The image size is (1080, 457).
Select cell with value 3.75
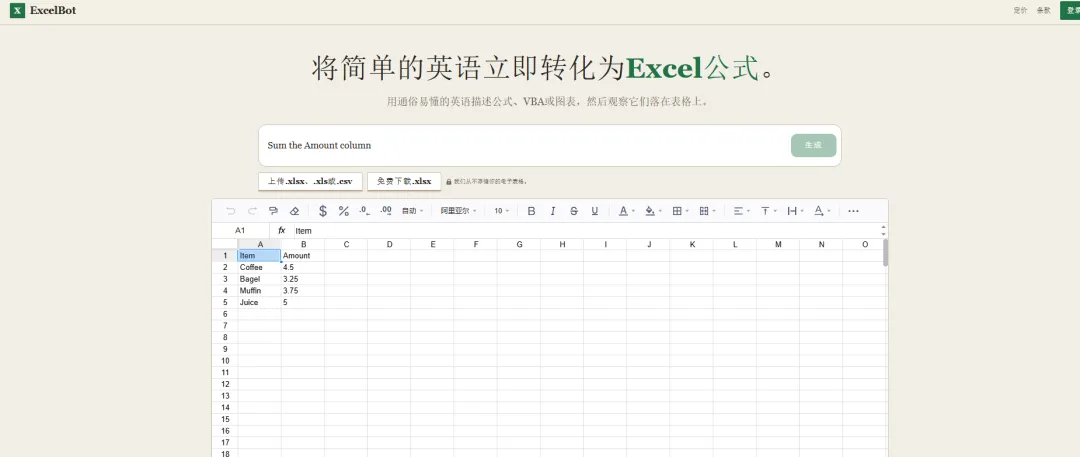pos(303,291)
